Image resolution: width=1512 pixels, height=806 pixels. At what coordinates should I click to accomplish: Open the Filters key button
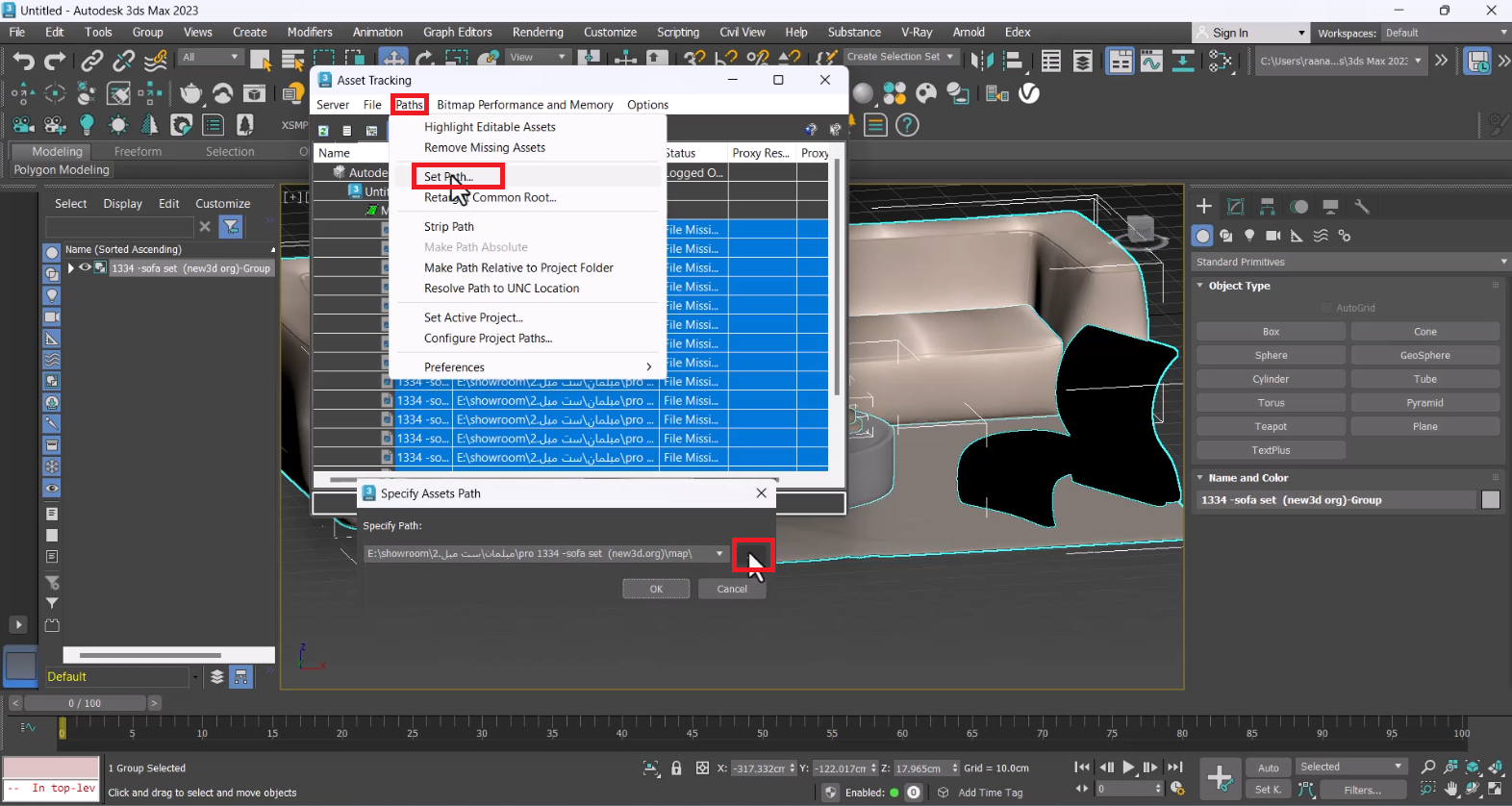click(1362, 790)
